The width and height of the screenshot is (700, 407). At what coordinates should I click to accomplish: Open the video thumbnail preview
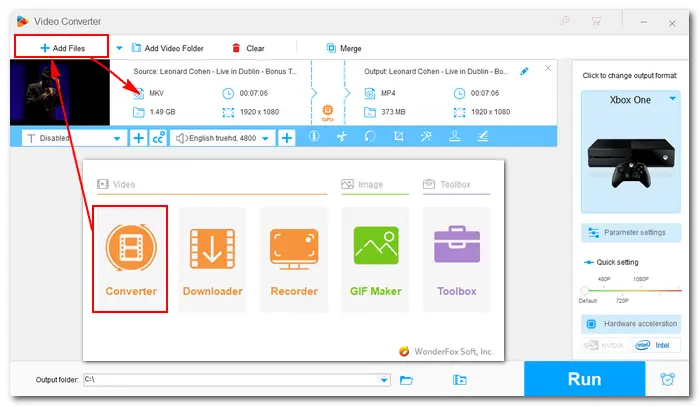(x=60, y=92)
